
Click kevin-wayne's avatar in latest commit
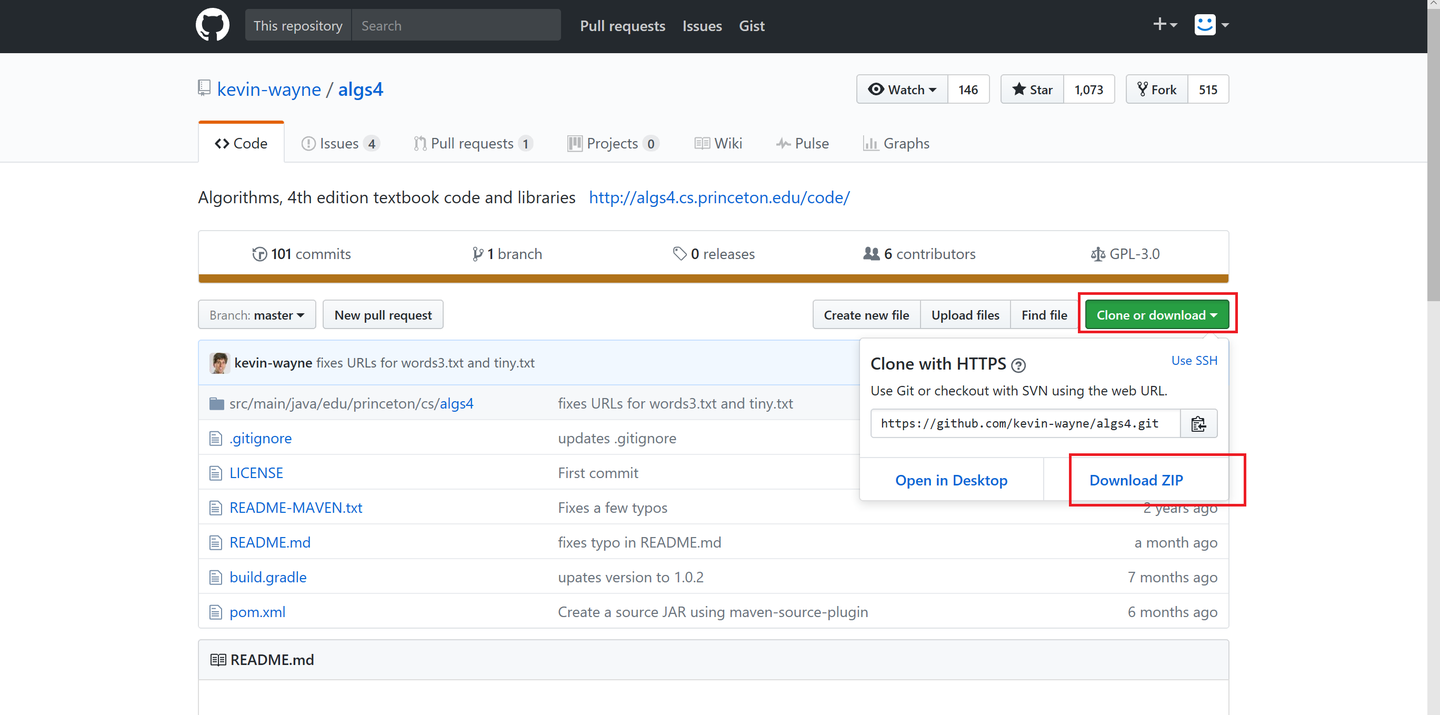[x=219, y=363]
